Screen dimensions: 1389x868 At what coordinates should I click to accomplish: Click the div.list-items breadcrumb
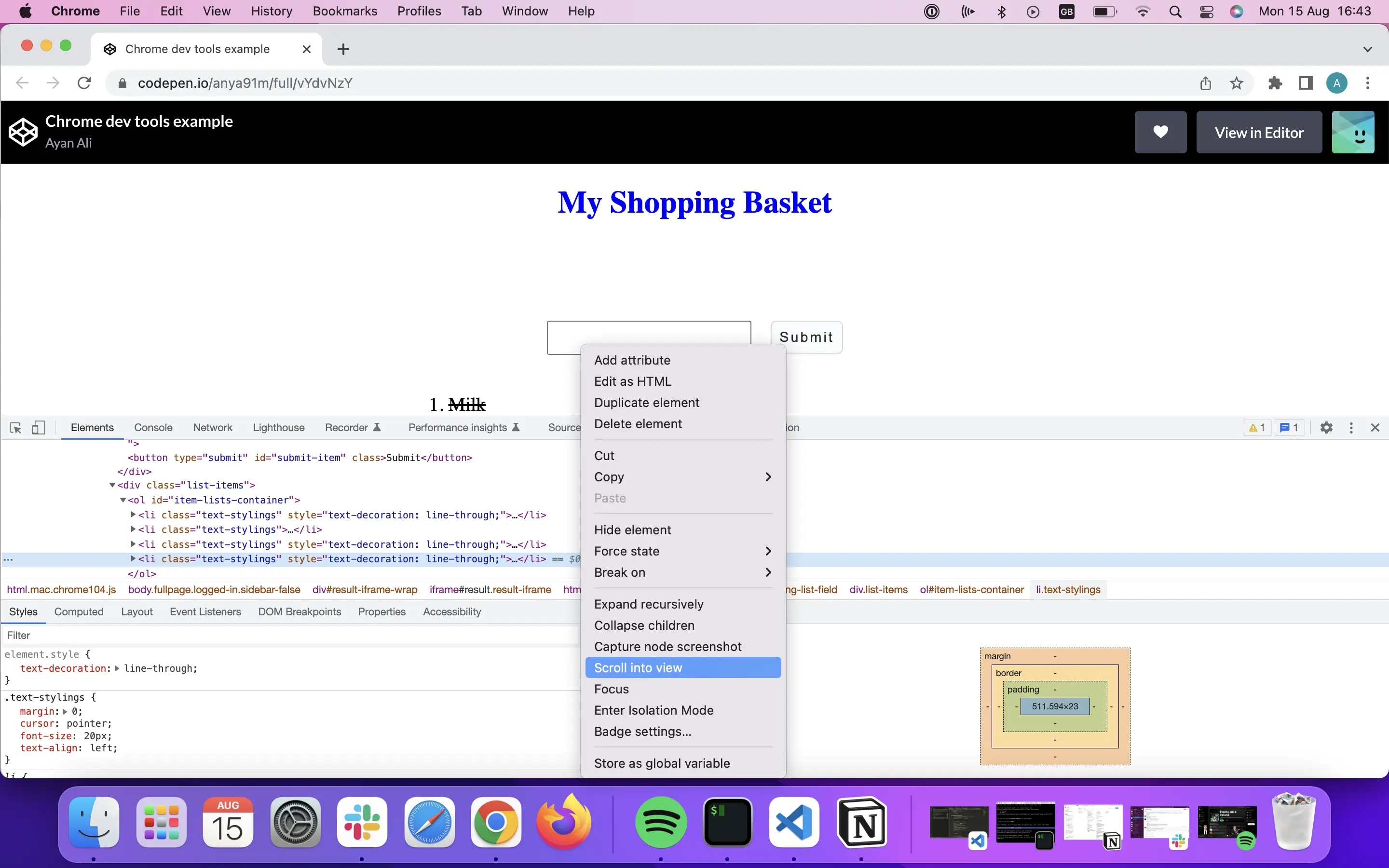pyautogui.click(x=878, y=590)
